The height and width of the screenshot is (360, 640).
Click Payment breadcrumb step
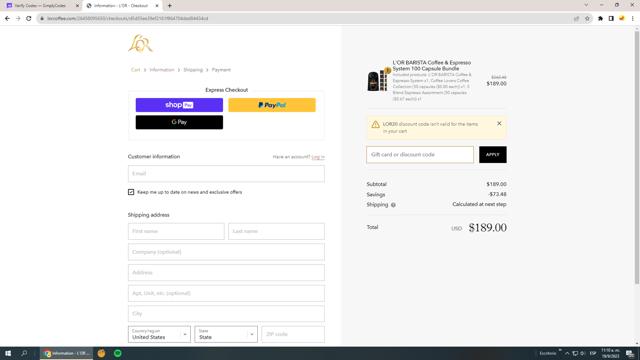coord(221,70)
